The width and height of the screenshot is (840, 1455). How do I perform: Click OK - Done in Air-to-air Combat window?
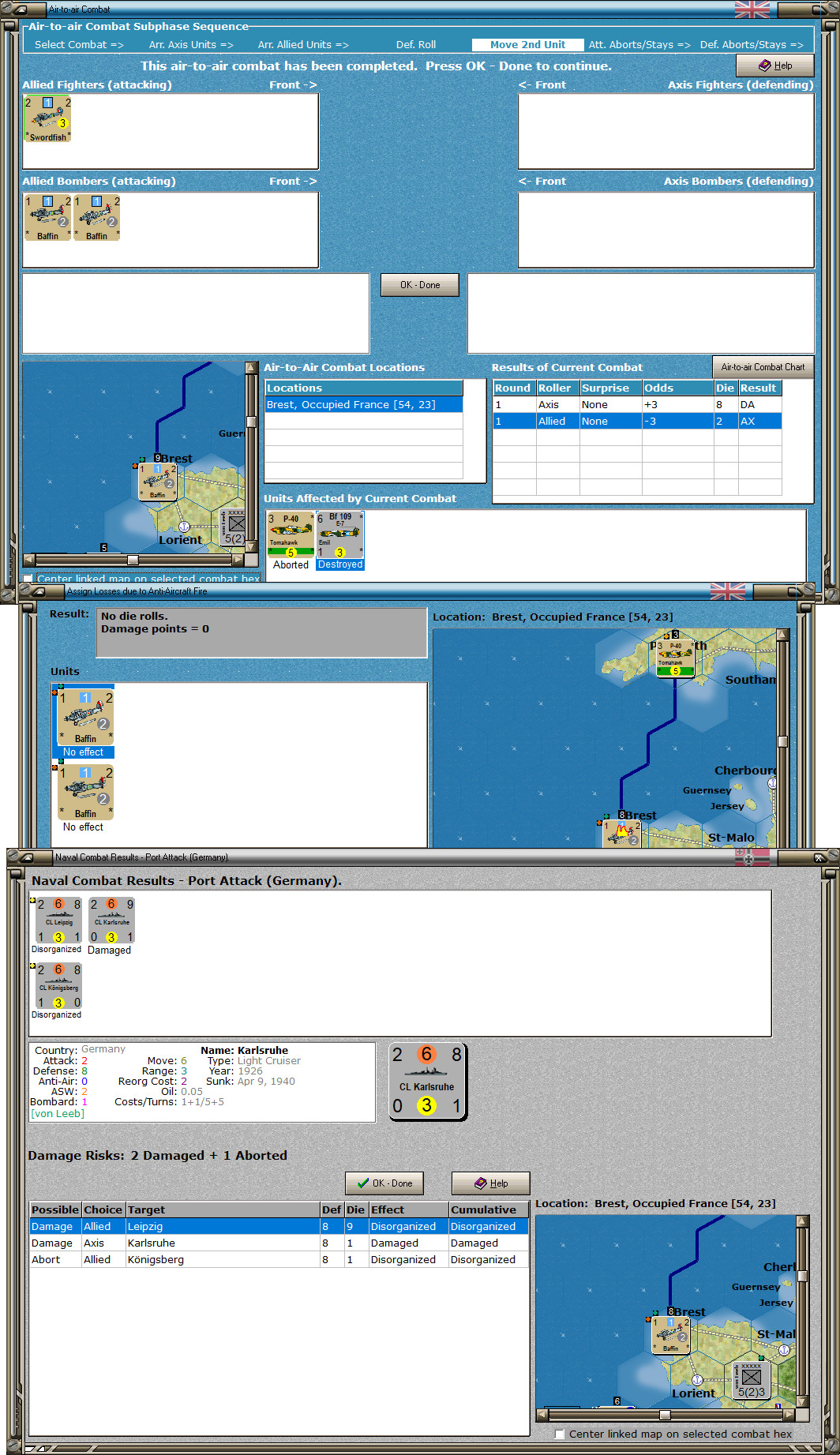[419, 285]
